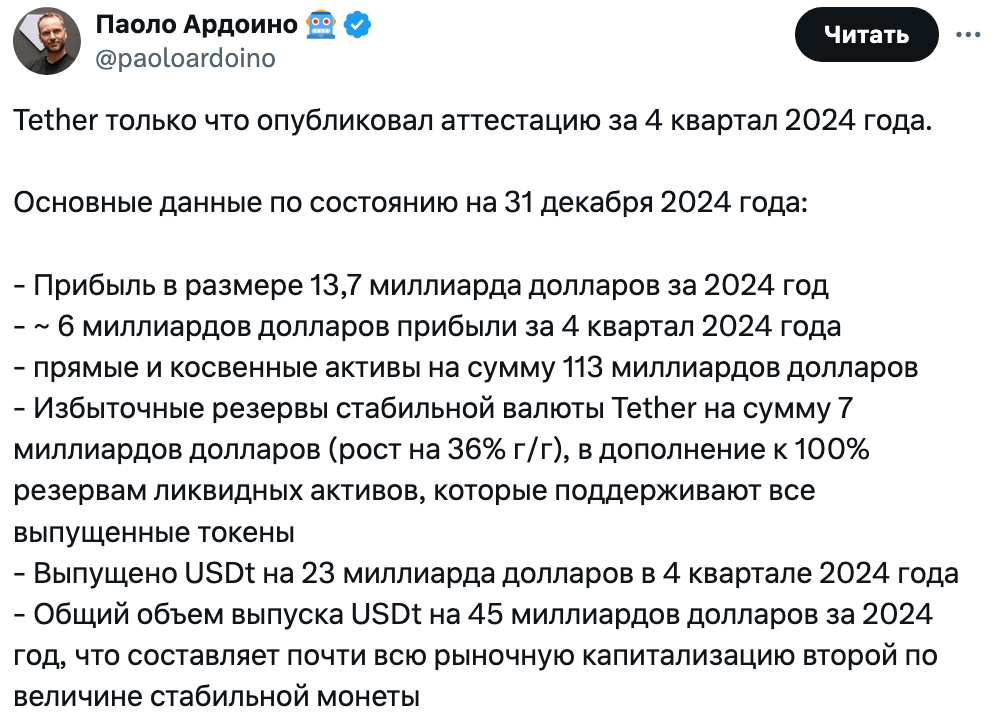Open the three-dot more options menu
Image resolution: width=996 pixels, height=723 pixels.
[x=968, y=35]
